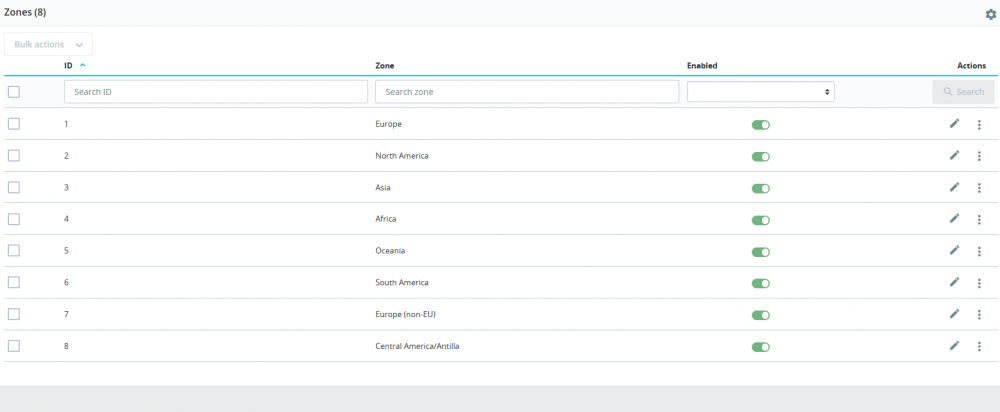Check the select-all checkbox in filter row
Viewport: 1000px width, 412px height.
(x=14, y=92)
